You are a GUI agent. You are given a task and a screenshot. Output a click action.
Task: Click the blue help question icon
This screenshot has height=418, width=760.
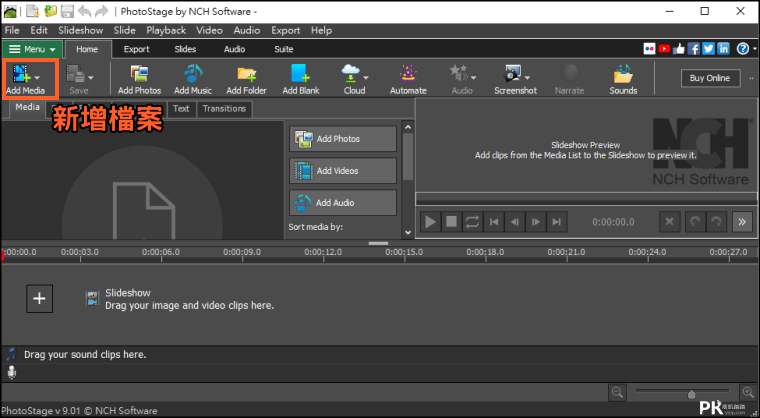click(743, 48)
